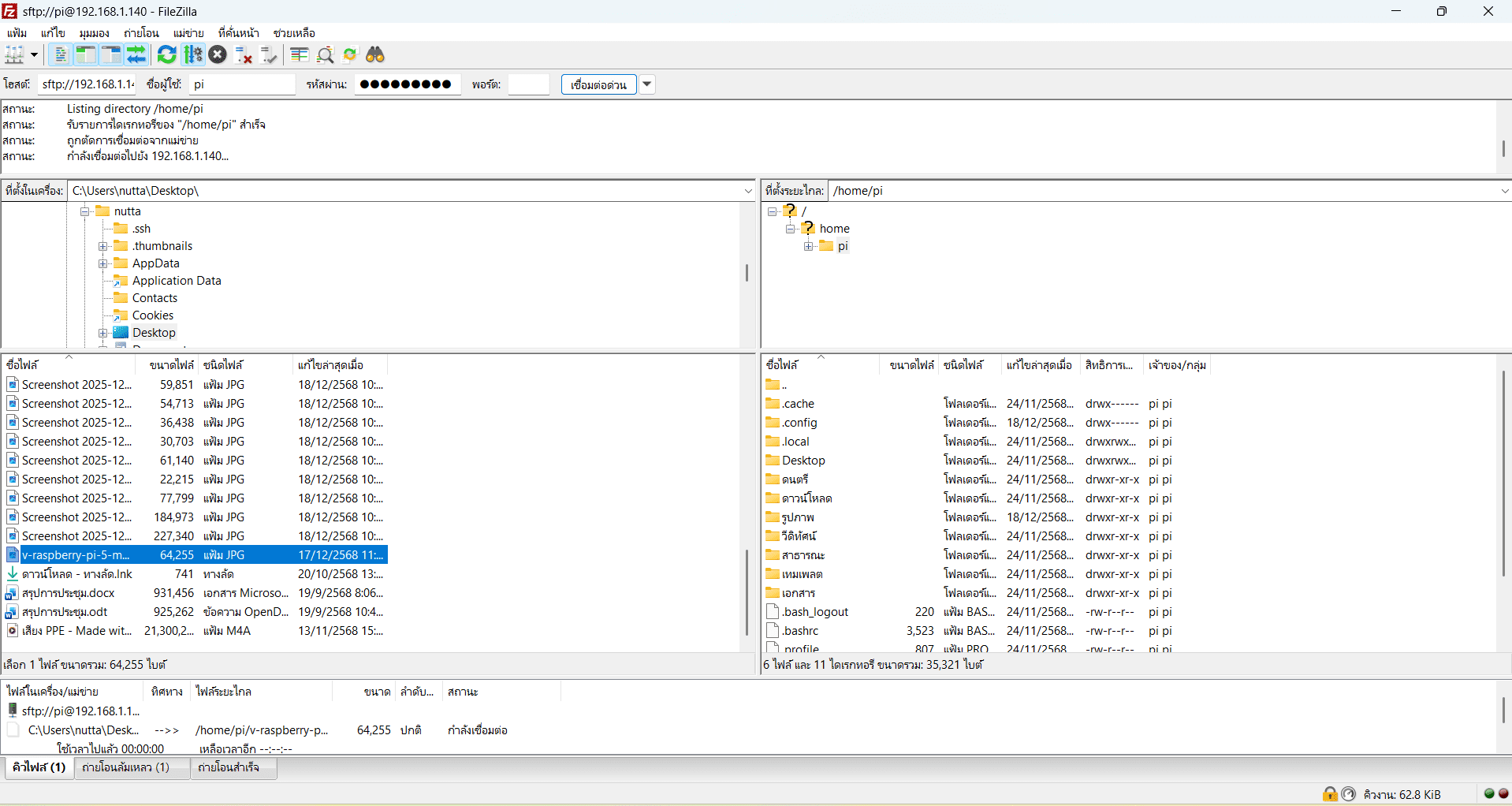Screen dimensions: 1512x806
Task: Open the Site Manager dropdown arrow
Action: [x=34, y=54]
